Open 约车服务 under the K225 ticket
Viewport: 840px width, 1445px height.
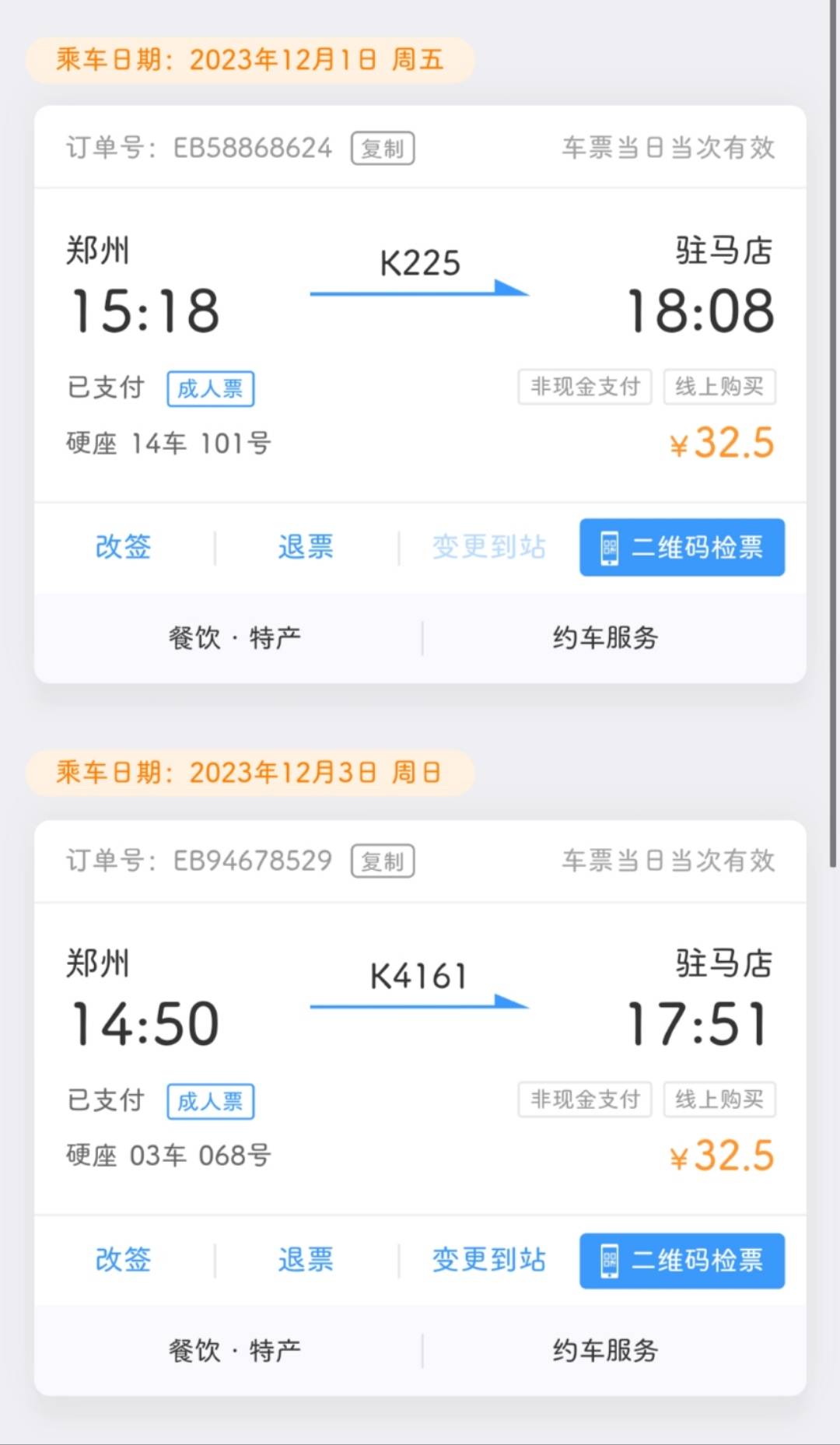pos(605,638)
